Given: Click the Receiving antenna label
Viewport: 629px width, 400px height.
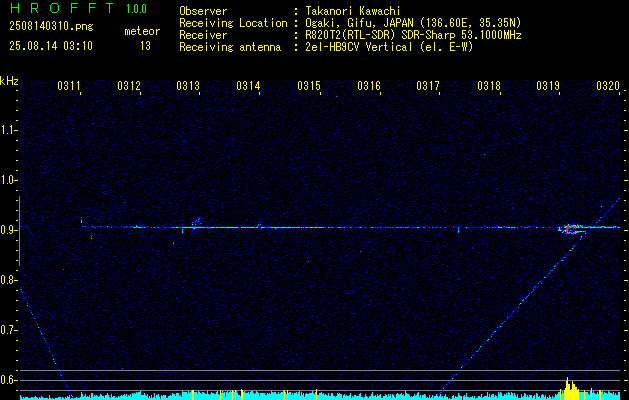Looking at the screenshot, I should click(230, 47).
